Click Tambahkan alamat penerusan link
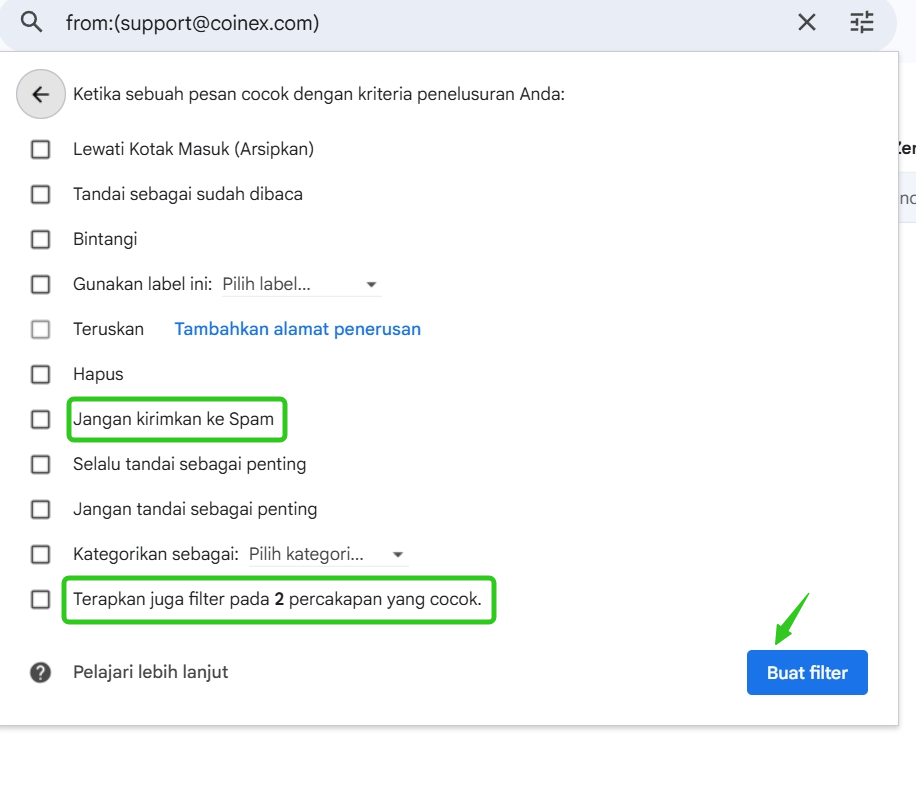The width and height of the screenshot is (916, 804). 297,329
